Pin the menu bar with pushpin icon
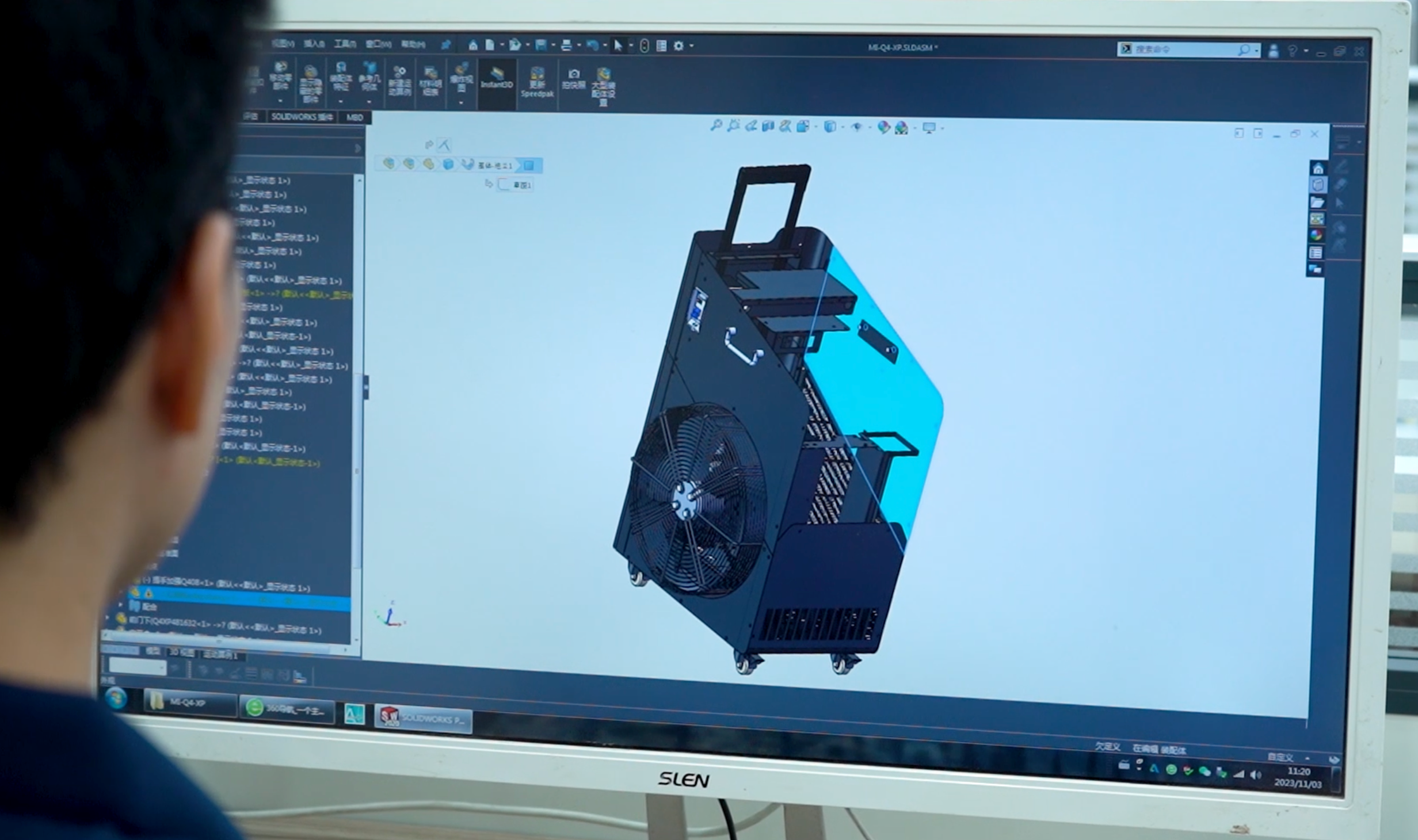 445,45
